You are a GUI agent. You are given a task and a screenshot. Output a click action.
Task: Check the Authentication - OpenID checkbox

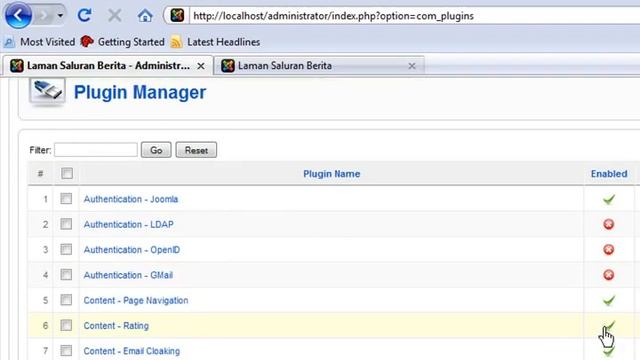click(66, 249)
